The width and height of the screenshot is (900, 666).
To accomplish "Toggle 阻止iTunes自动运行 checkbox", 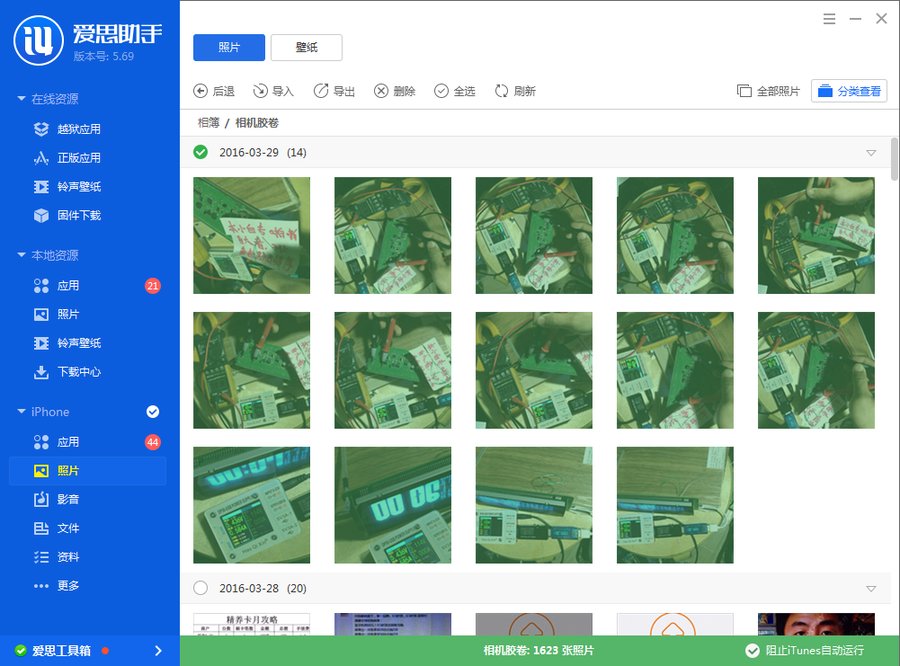I will 752,650.
